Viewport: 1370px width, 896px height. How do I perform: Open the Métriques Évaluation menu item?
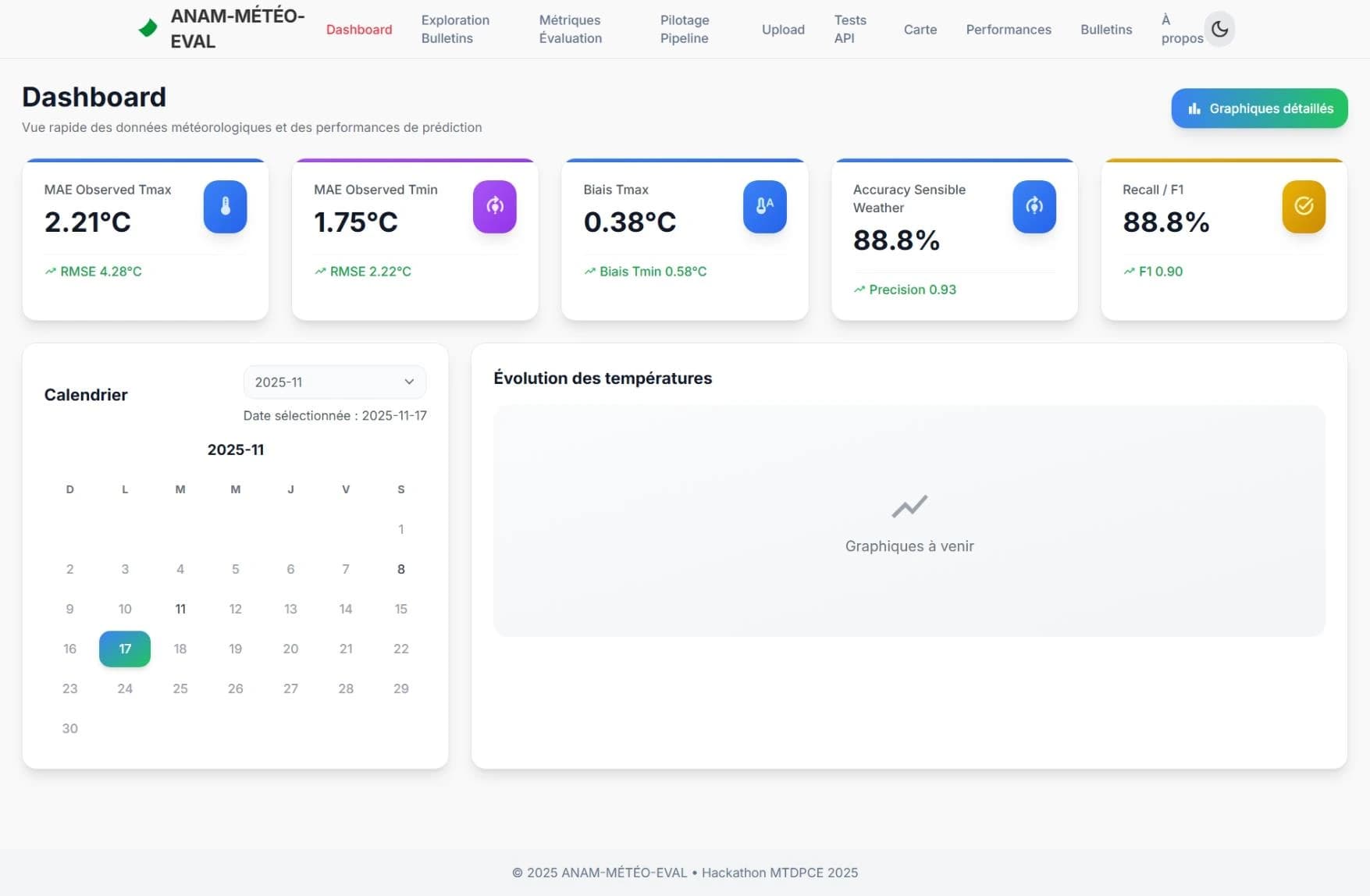pyautogui.click(x=570, y=30)
